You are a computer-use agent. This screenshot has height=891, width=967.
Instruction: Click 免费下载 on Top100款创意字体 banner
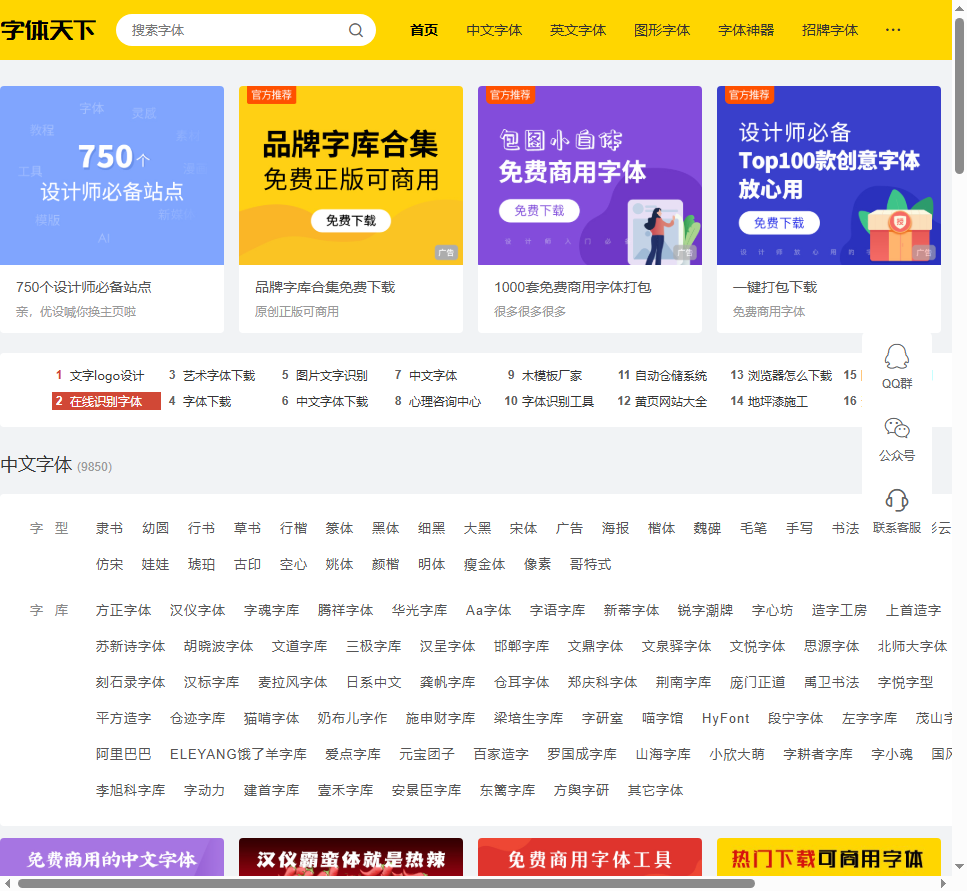pos(779,223)
